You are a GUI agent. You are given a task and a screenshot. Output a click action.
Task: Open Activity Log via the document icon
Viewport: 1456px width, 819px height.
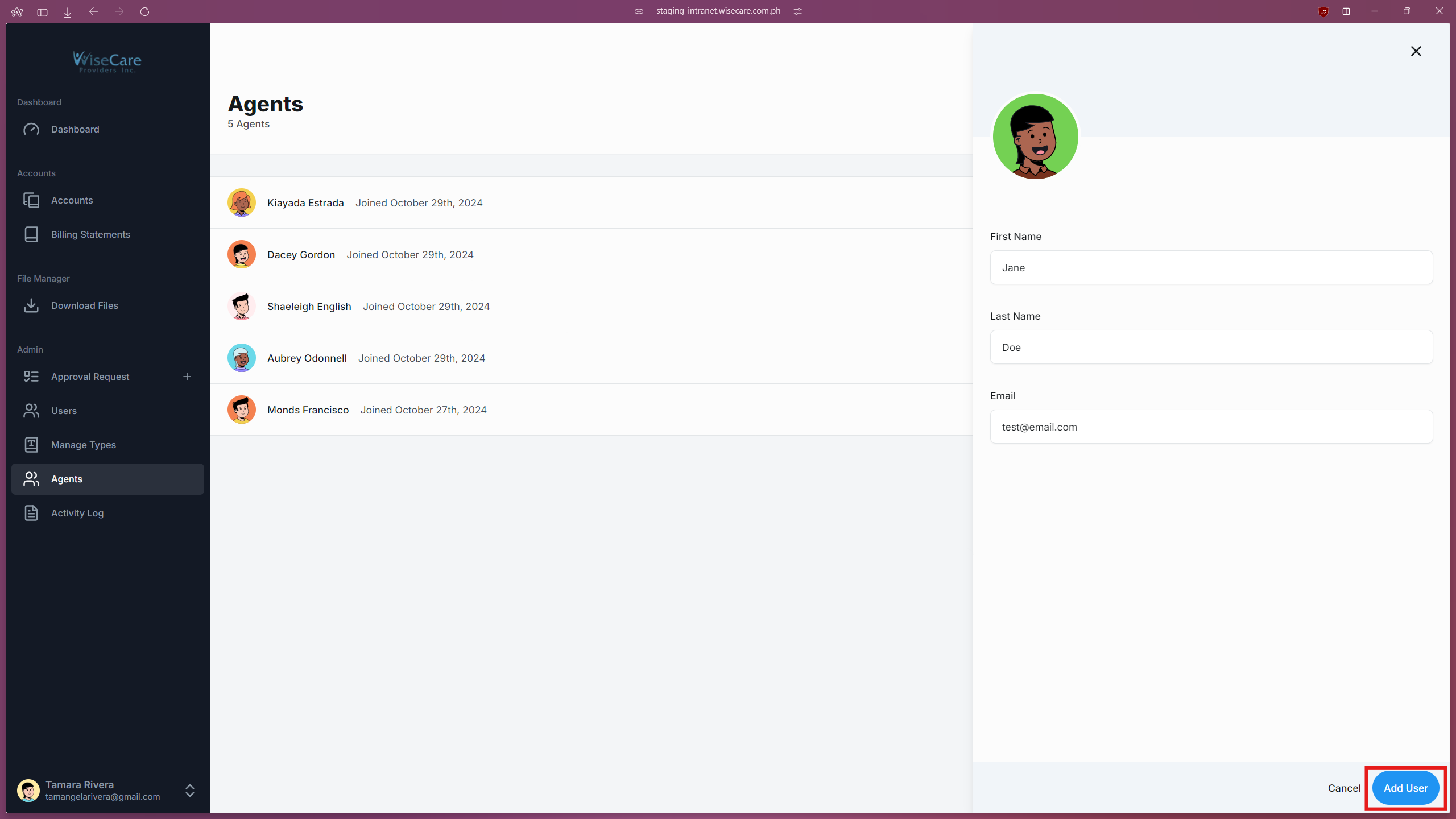tap(32, 513)
